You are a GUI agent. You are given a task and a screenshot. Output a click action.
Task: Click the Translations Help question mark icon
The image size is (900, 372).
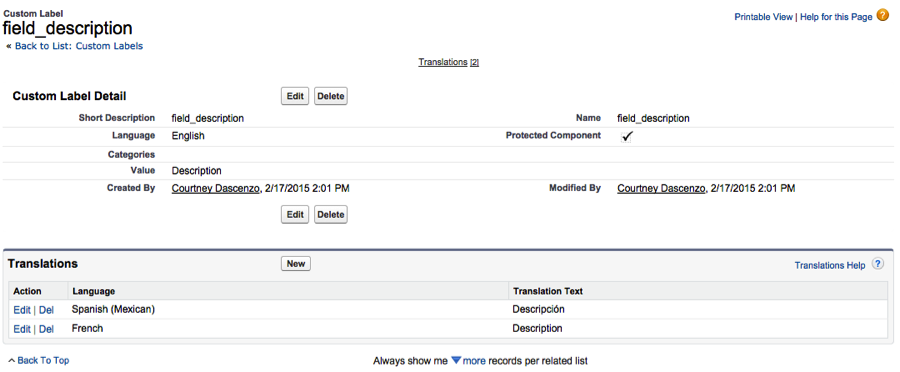(878, 264)
